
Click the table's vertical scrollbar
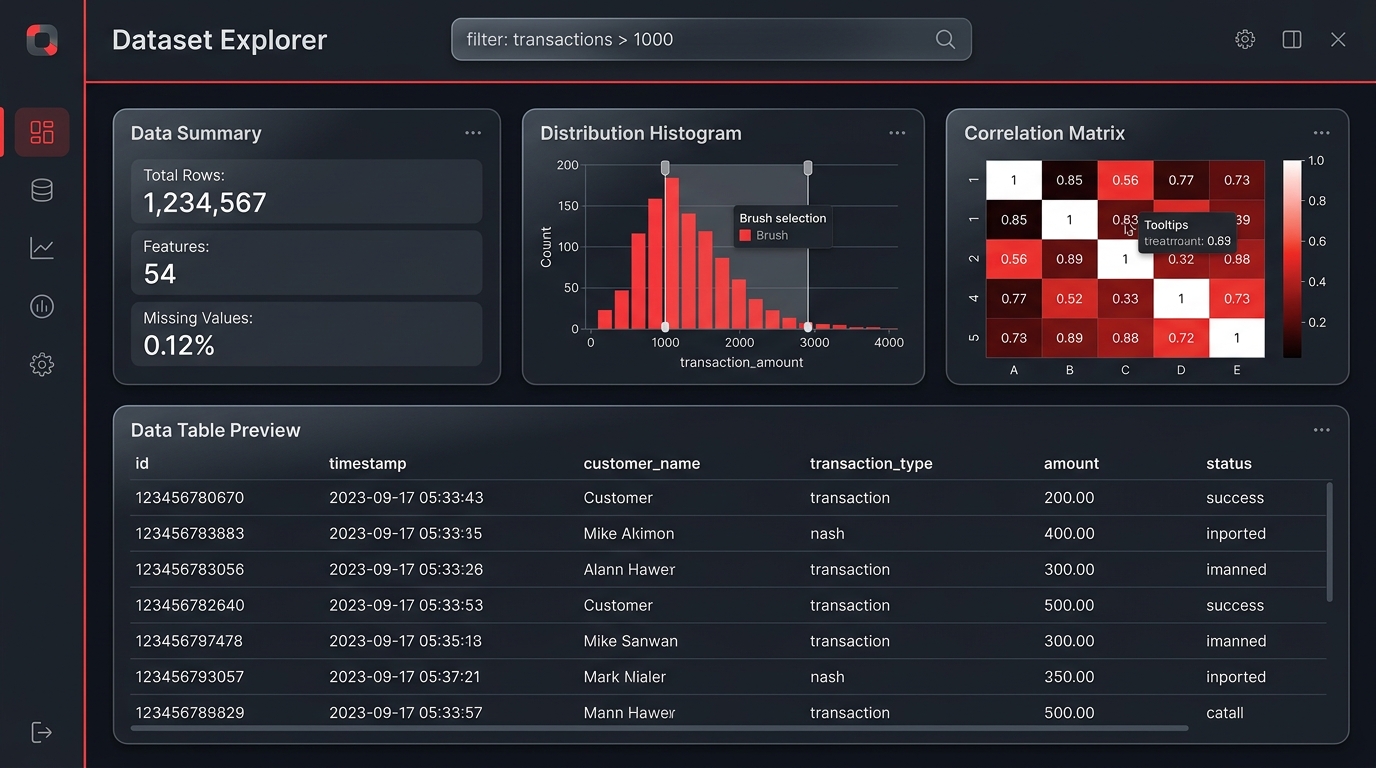click(1329, 542)
